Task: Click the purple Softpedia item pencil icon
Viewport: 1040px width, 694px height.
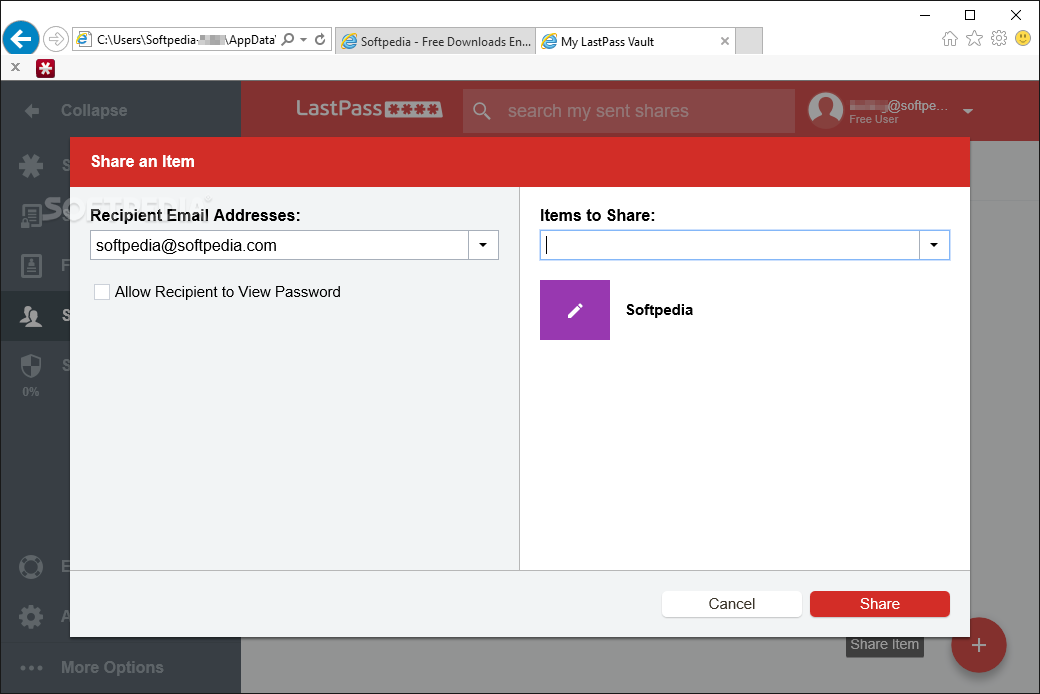Action: pos(575,310)
